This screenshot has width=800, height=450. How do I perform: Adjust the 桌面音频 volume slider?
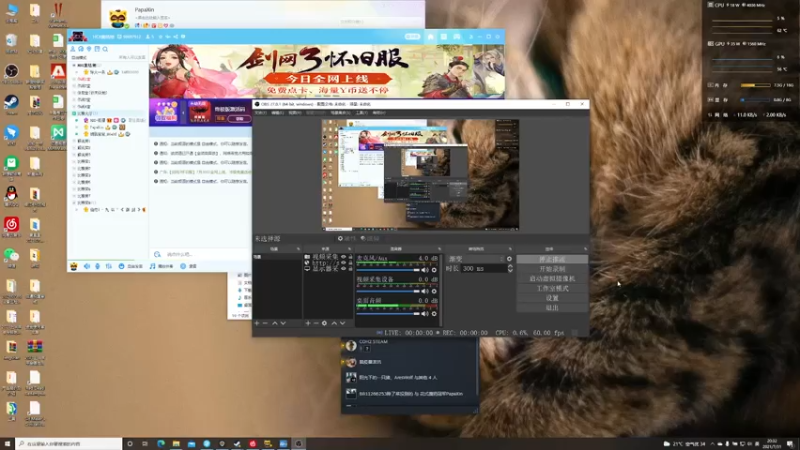(x=388, y=314)
